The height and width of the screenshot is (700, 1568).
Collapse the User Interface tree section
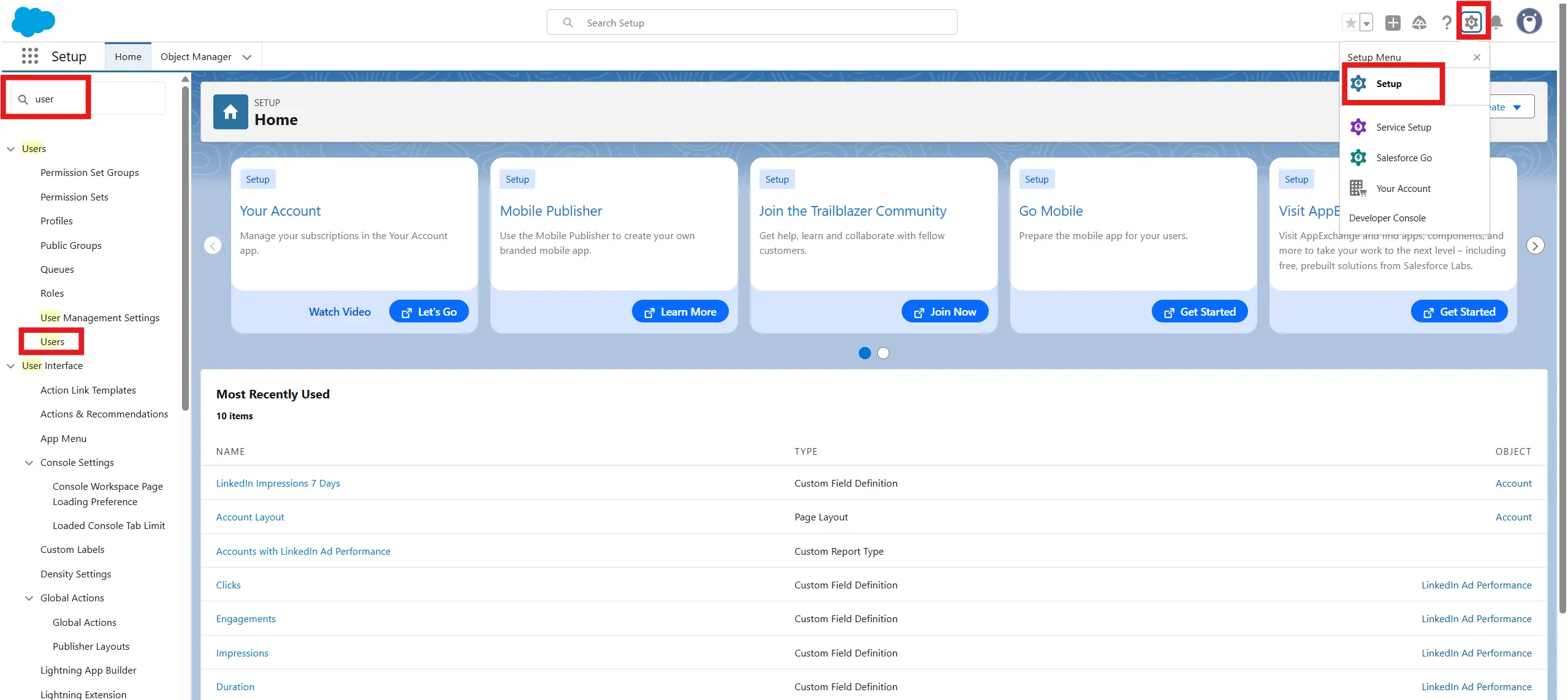point(10,366)
